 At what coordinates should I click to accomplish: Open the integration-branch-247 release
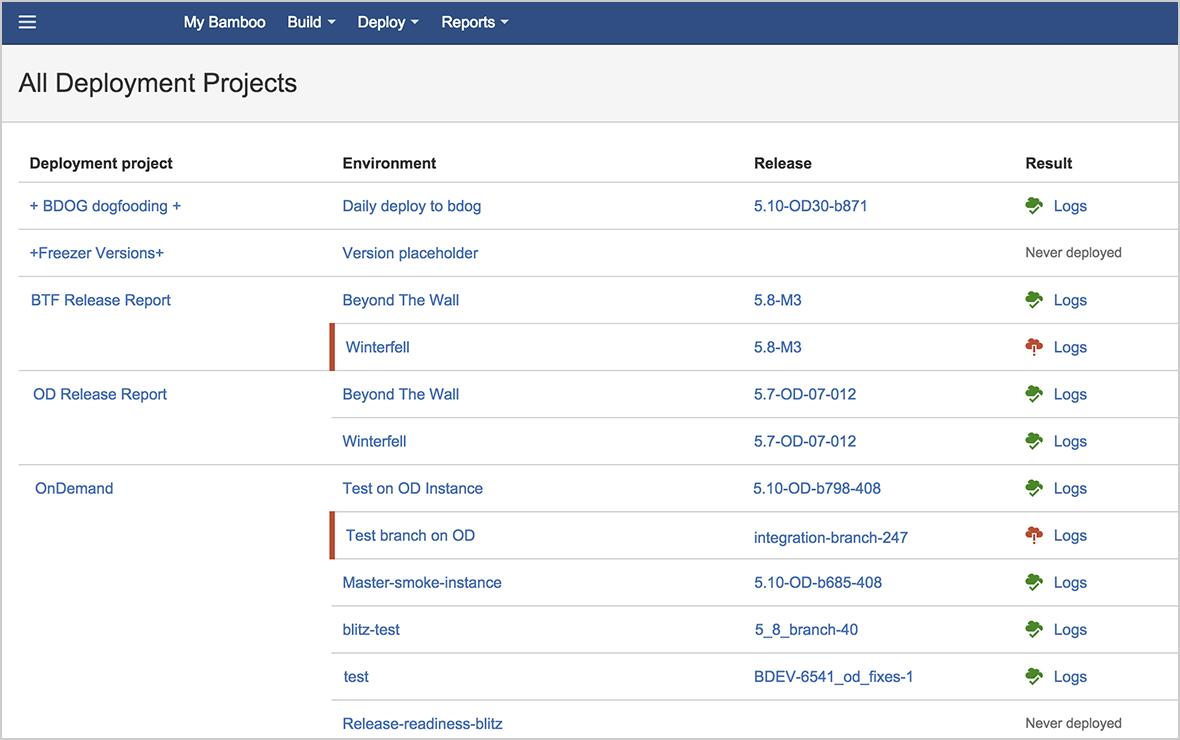[x=830, y=537]
